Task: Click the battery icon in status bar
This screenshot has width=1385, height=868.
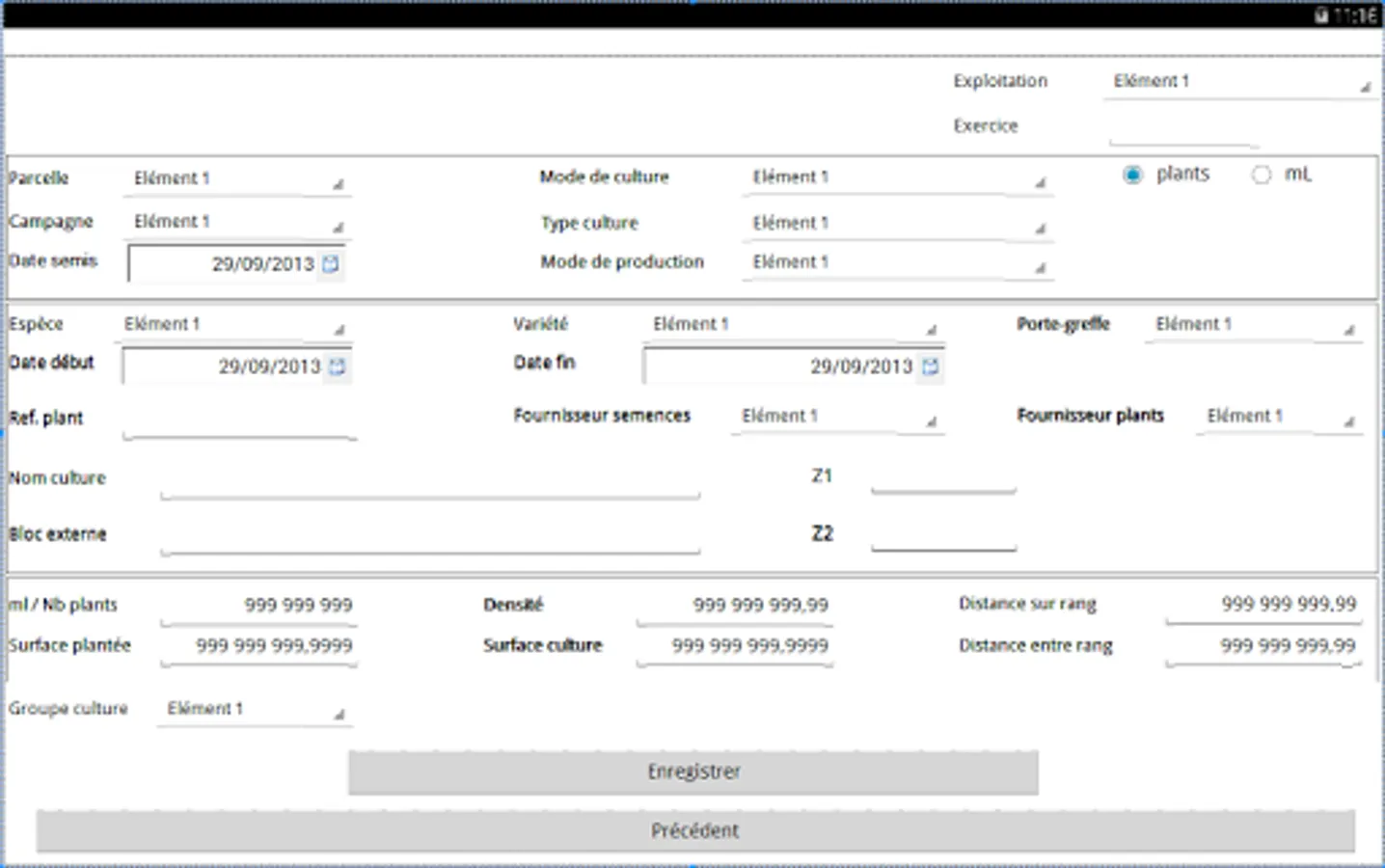Action: 1321,15
